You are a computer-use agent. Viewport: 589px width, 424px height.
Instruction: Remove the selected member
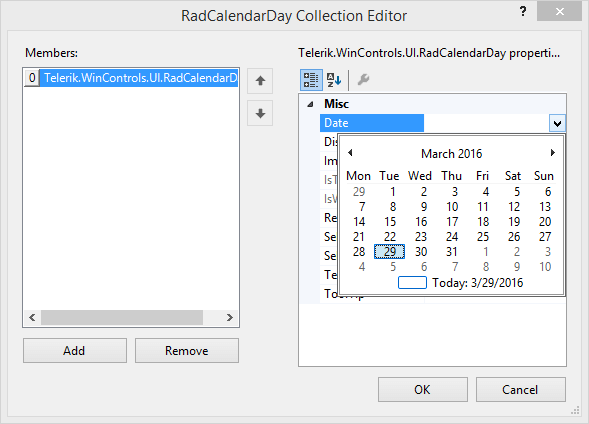click(187, 350)
